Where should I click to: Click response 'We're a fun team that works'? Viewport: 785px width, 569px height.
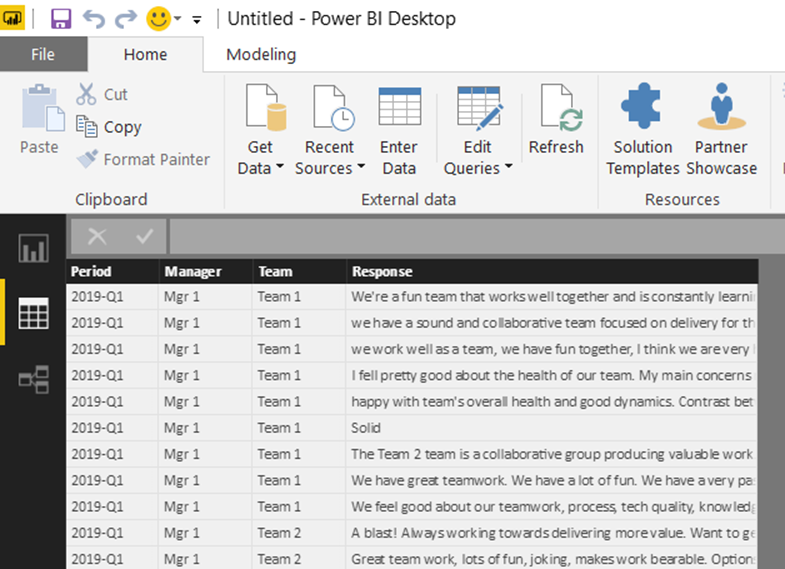pos(551,297)
